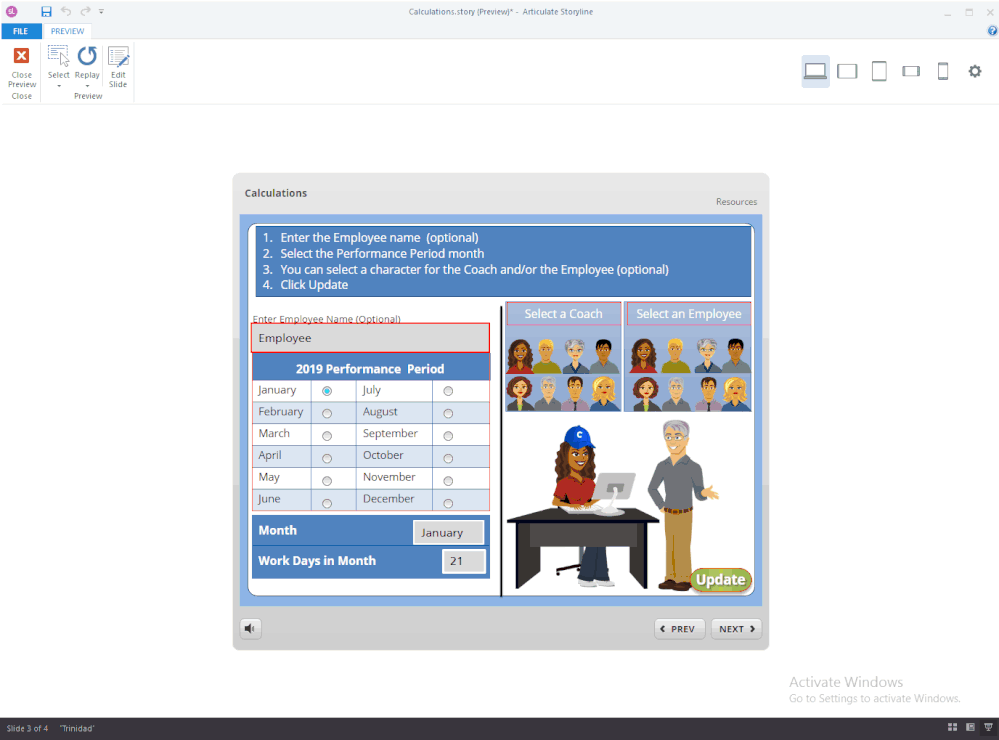Image resolution: width=999 pixels, height=740 pixels.
Task: Click the green Update button
Action: tap(721, 579)
